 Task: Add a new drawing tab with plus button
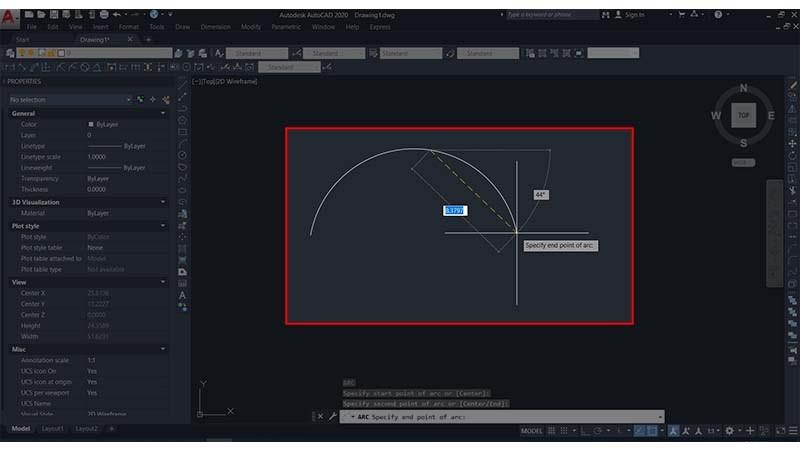(148, 39)
